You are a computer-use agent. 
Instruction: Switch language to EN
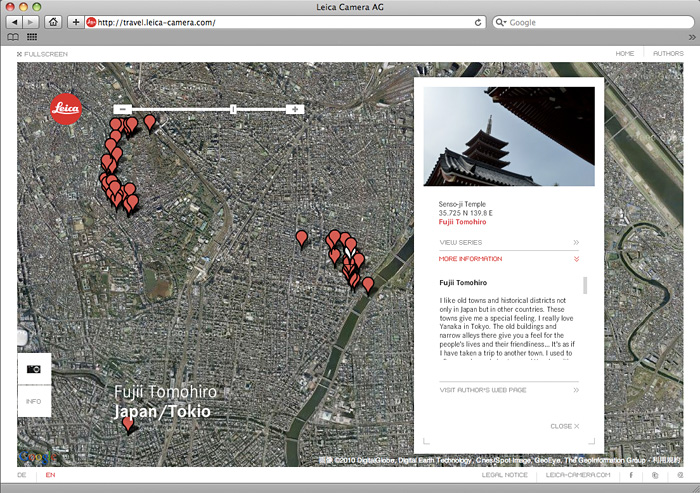[50, 475]
